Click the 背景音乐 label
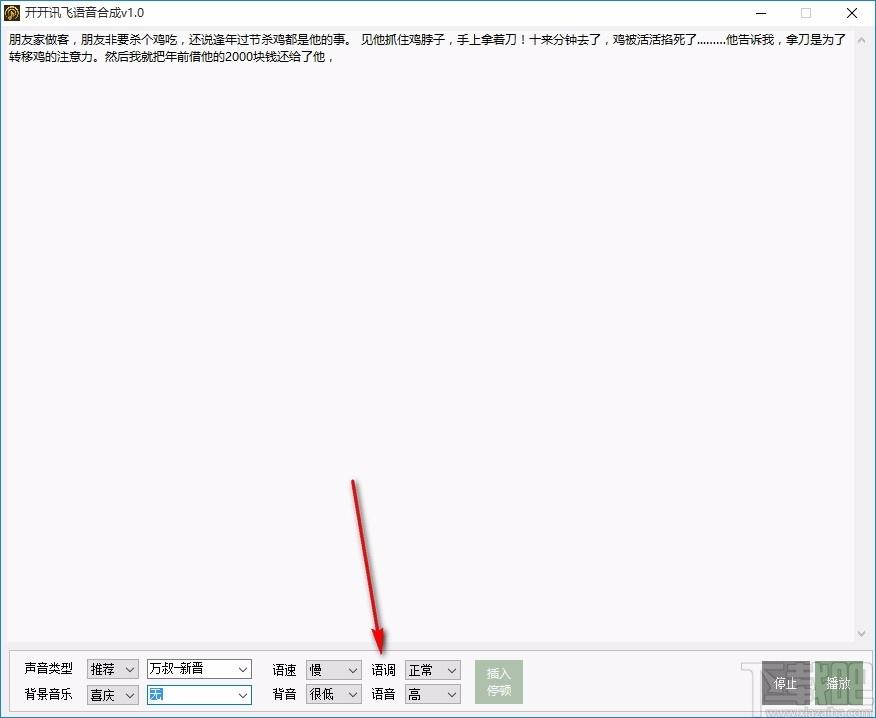 pyautogui.click(x=49, y=695)
